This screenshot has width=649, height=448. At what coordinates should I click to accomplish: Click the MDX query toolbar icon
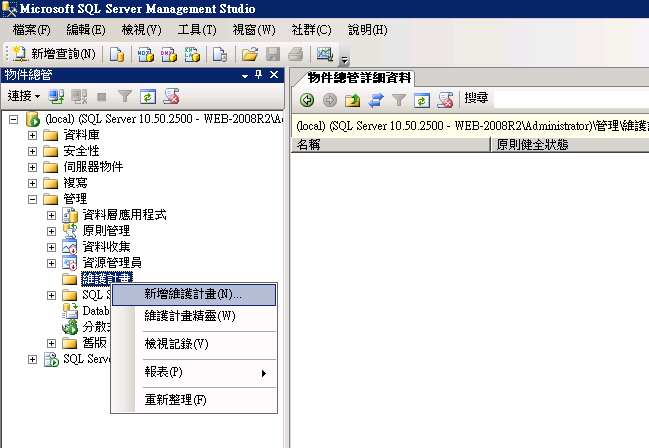click(x=145, y=54)
